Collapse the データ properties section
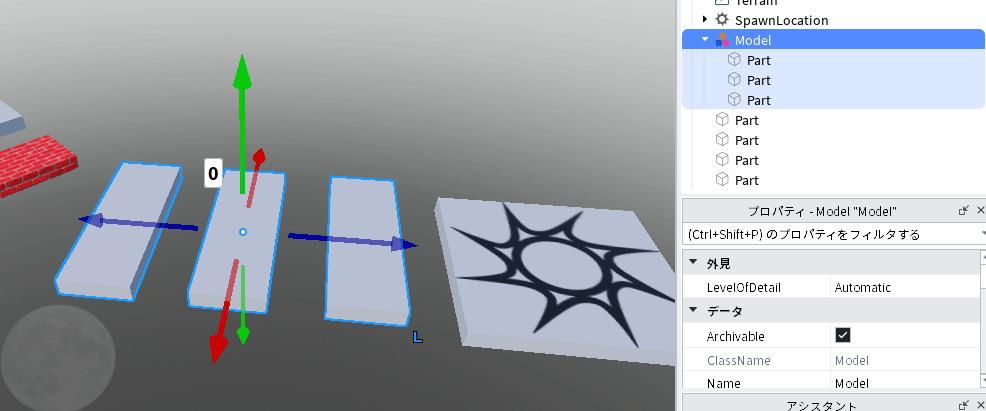This screenshot has height=411, width=986. click(693, 310)
